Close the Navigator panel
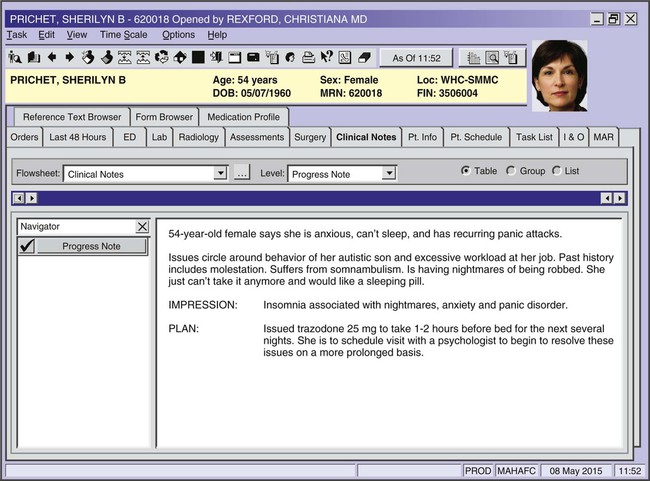Viewport: 650px width, 481px height. [x=142, y=227]
